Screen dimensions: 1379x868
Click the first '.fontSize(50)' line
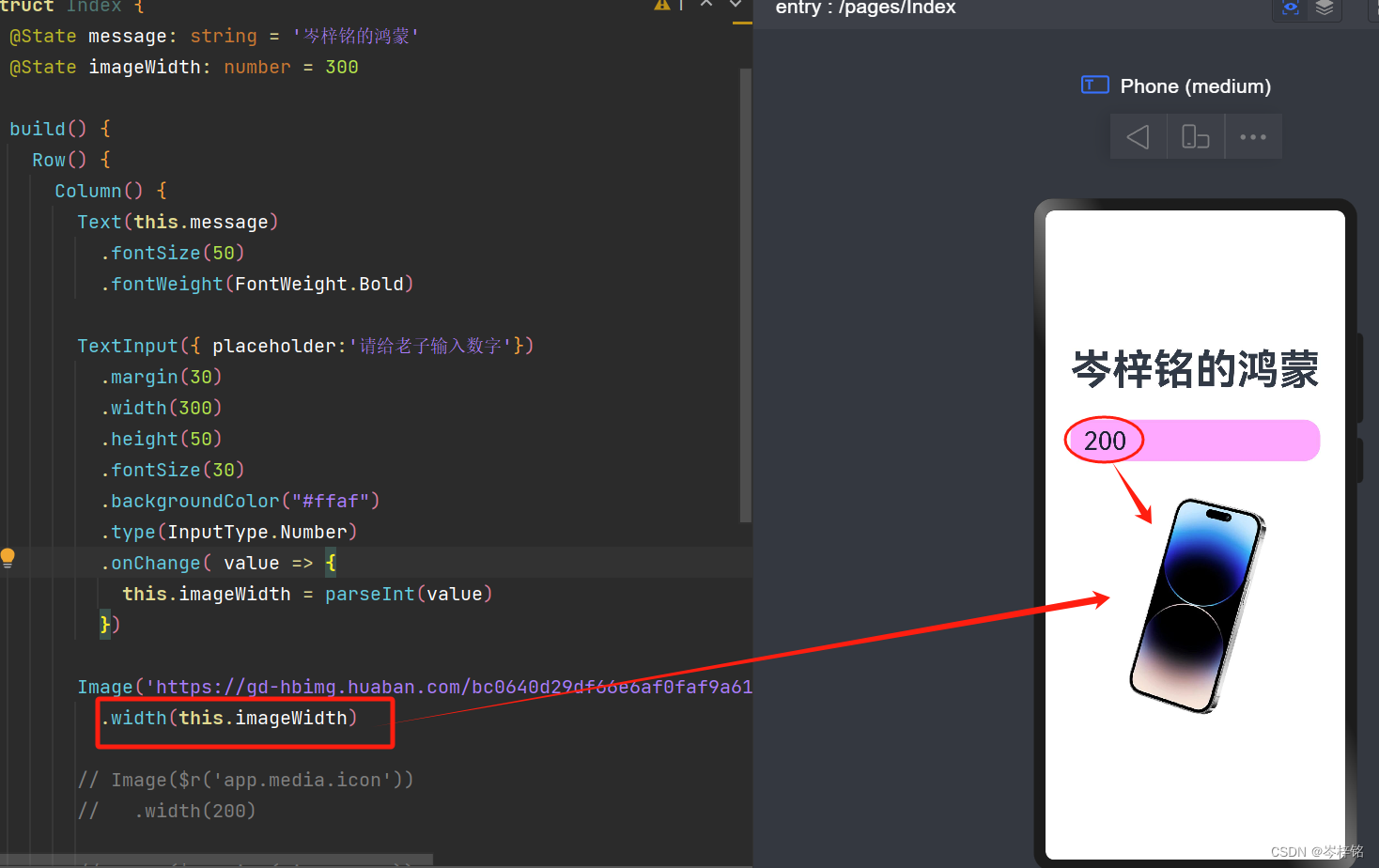click(173, 253)
